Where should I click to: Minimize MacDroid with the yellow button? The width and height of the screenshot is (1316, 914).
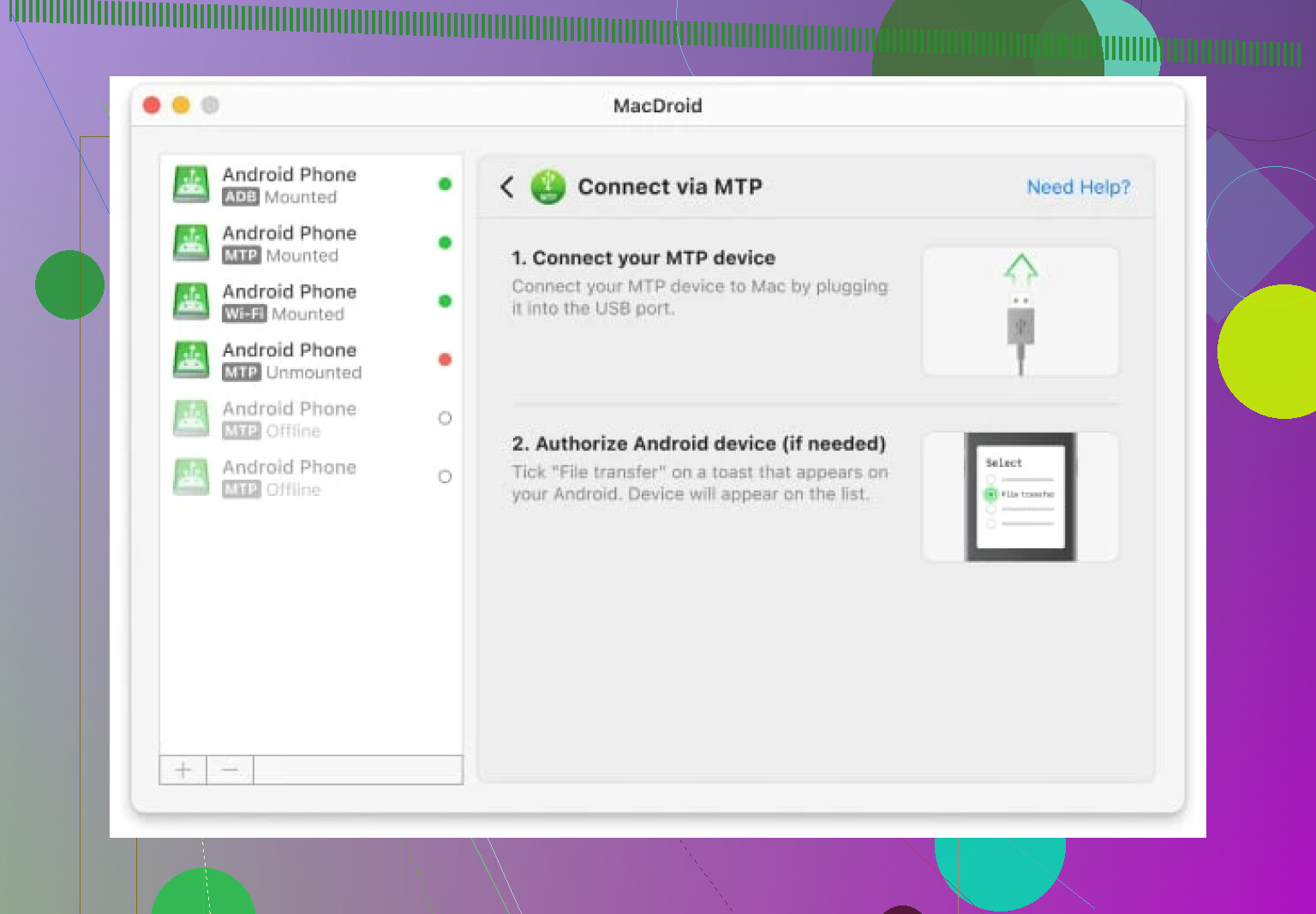[x=181, y=105]
